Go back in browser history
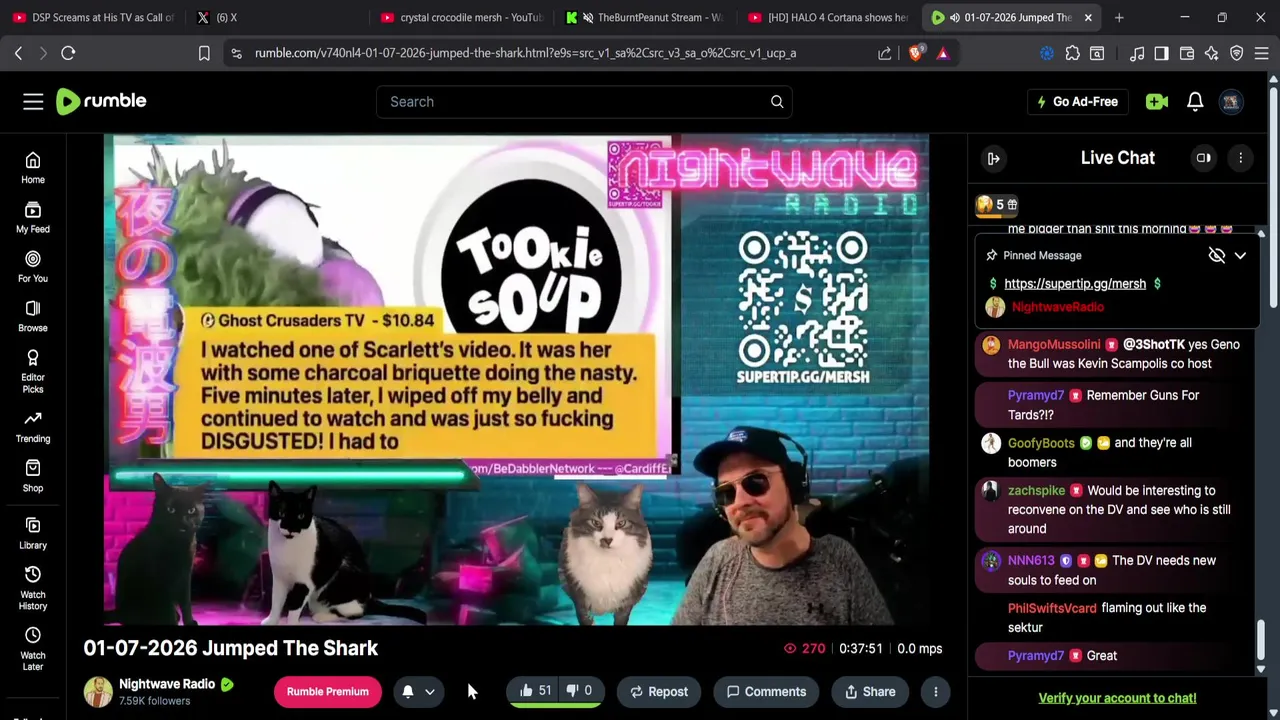 (x=18, y=53)
